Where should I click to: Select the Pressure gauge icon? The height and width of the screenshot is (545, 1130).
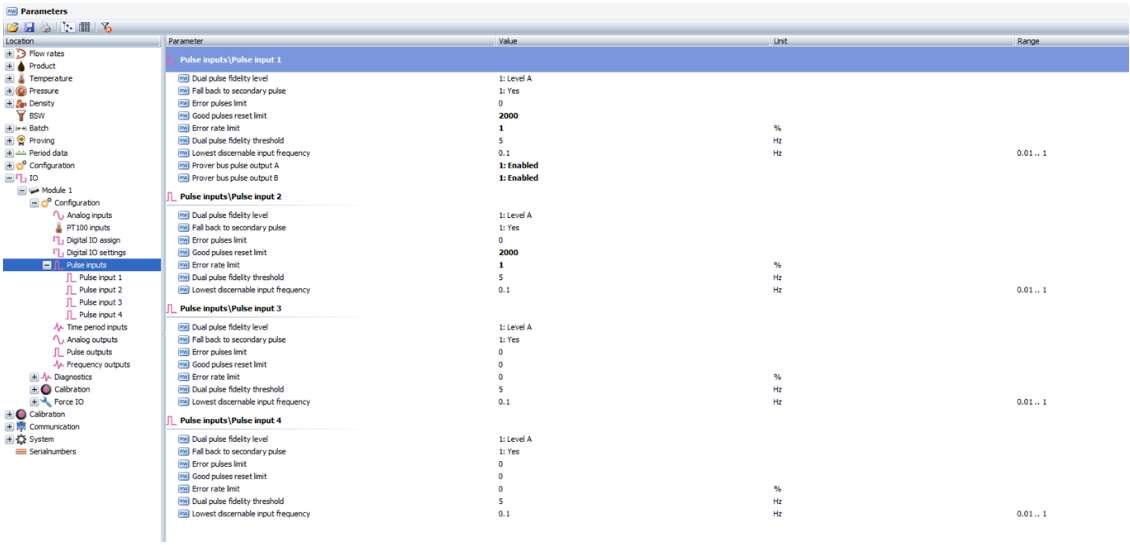pos(22,91)
